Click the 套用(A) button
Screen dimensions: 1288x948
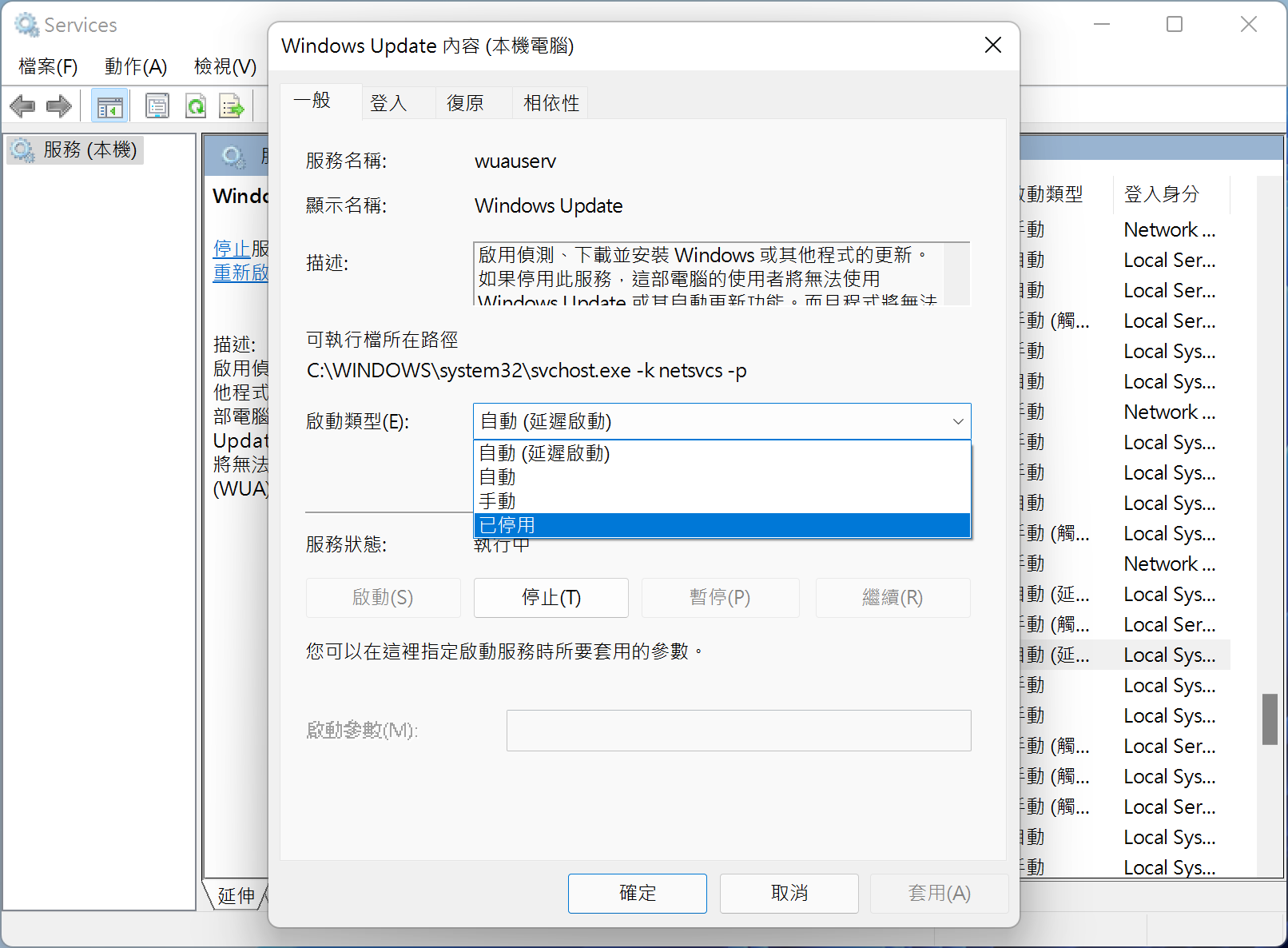point(940,893)
